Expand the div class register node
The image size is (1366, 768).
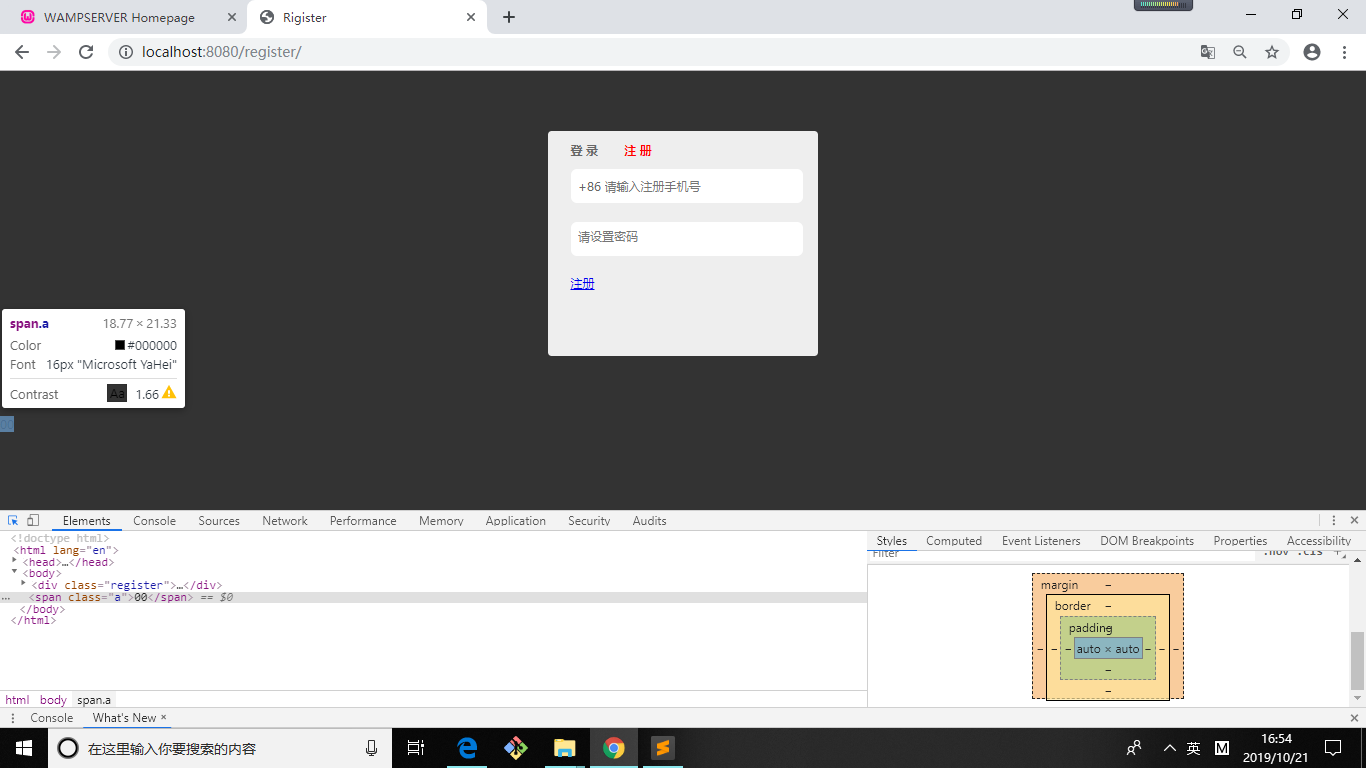pyautogui.click(x=23, y=584)
